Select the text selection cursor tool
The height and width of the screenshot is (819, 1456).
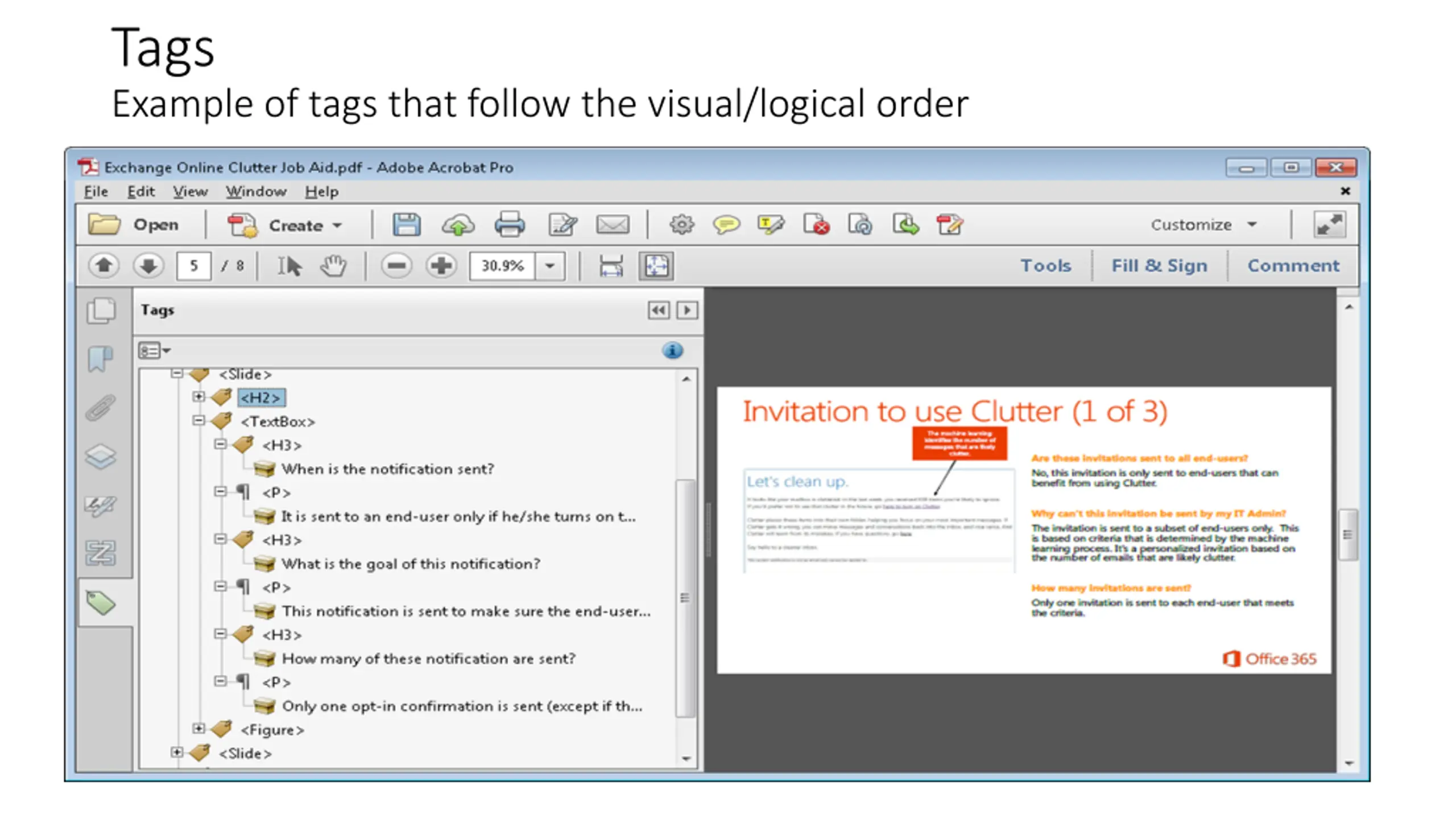[289, 266]
